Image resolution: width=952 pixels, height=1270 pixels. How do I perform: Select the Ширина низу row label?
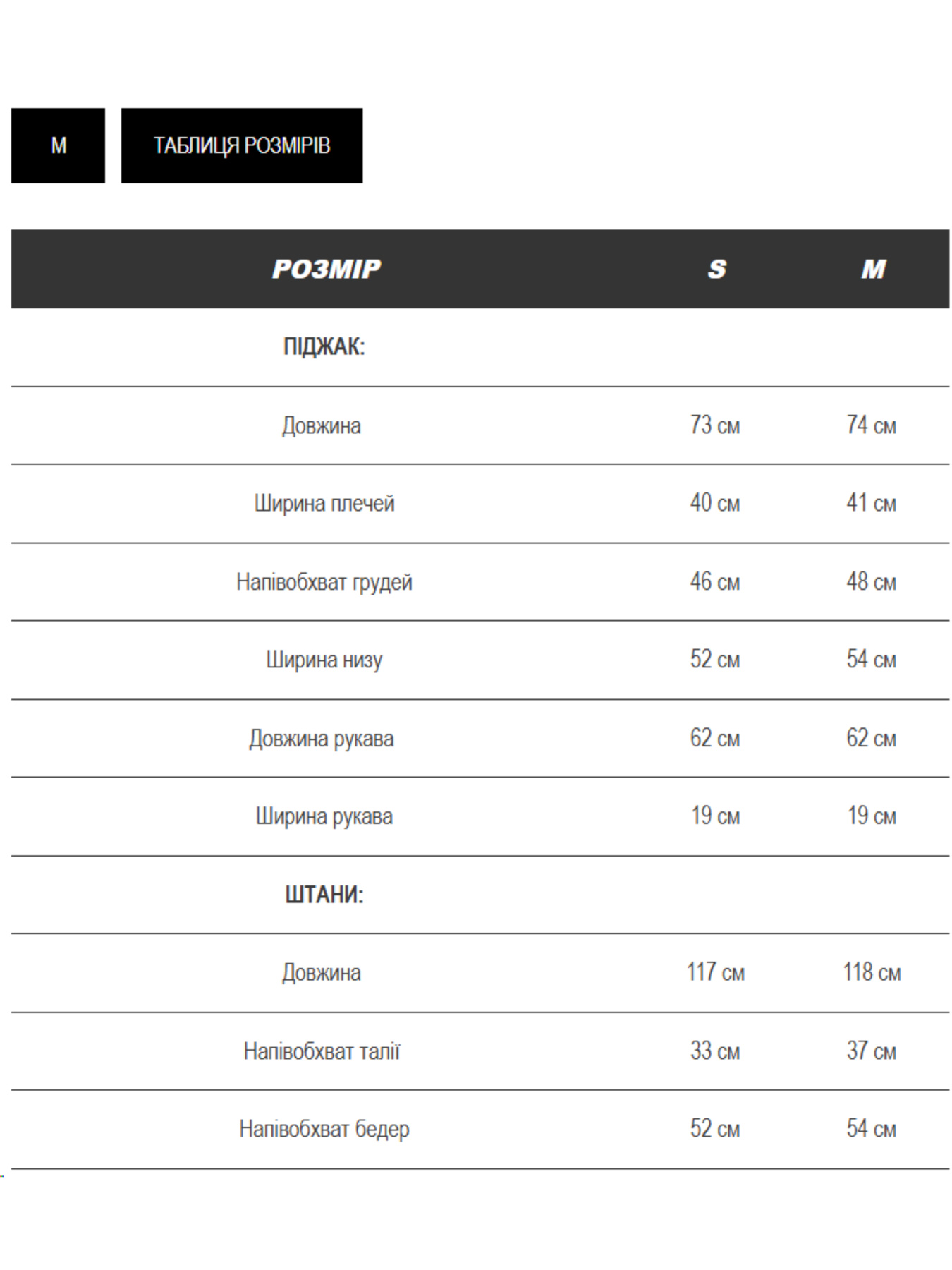[x=324, y=660]
